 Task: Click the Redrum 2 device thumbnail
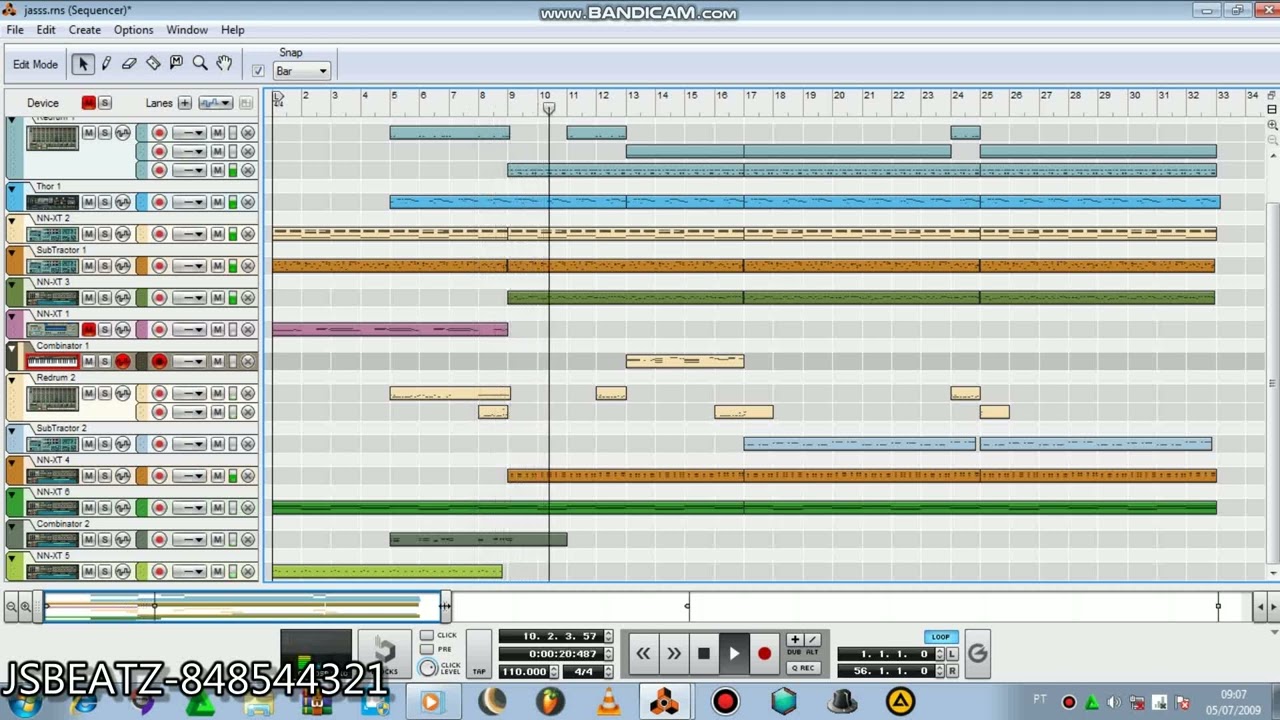tap(52, 398)
